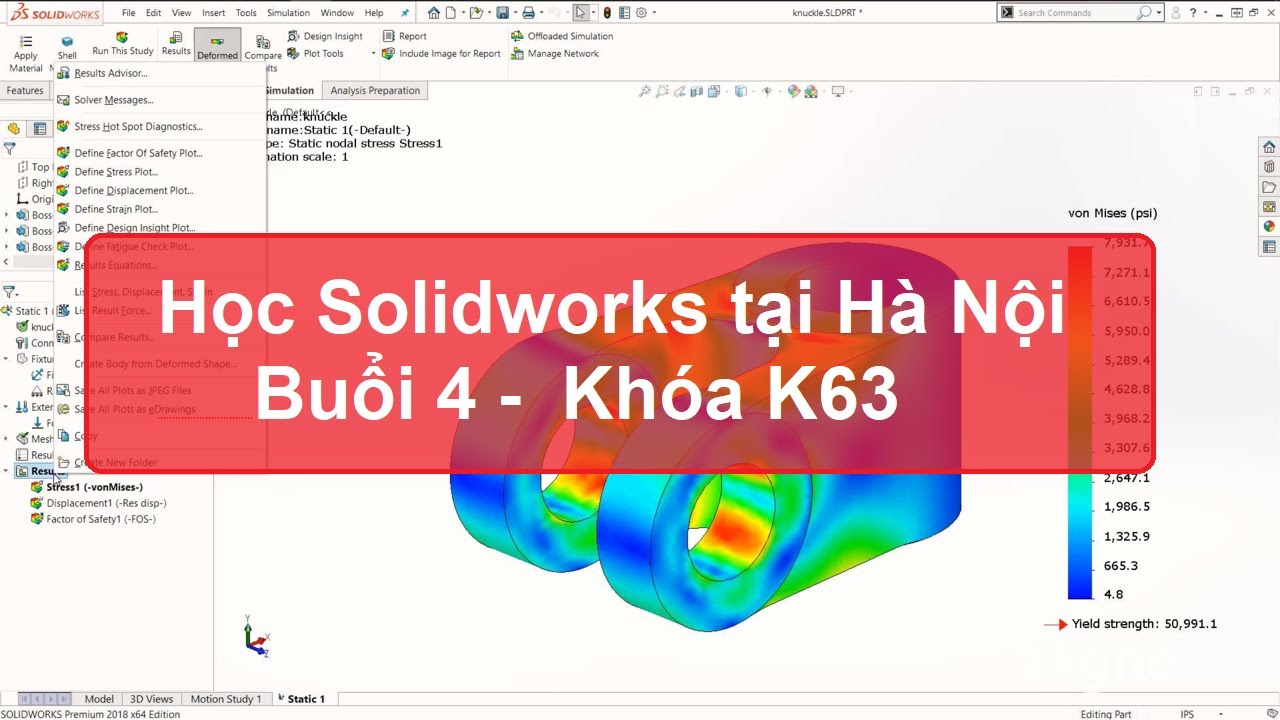Open Plot Tools
This screenshot has width=1280, height=720.
tap(316, 54)
